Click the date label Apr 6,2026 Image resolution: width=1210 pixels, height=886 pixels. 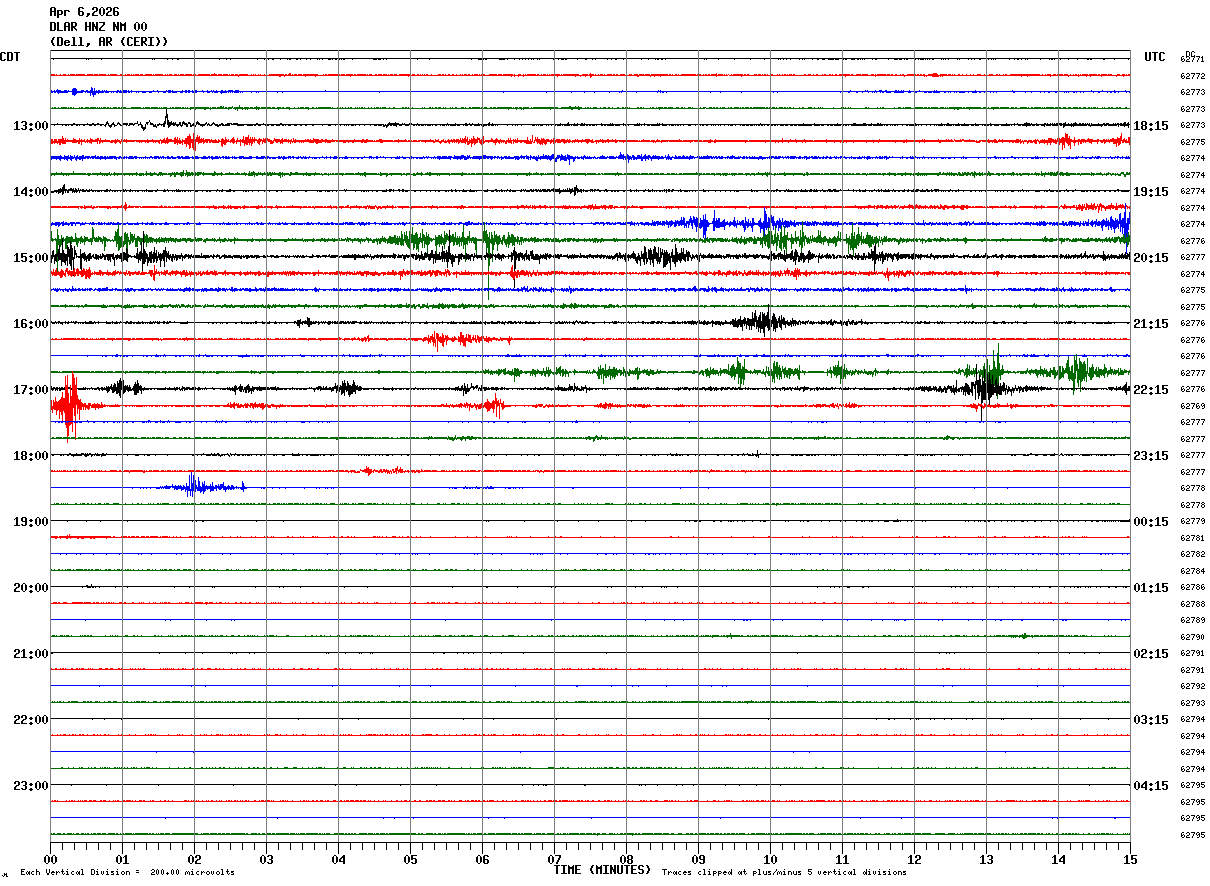point(84,12)
